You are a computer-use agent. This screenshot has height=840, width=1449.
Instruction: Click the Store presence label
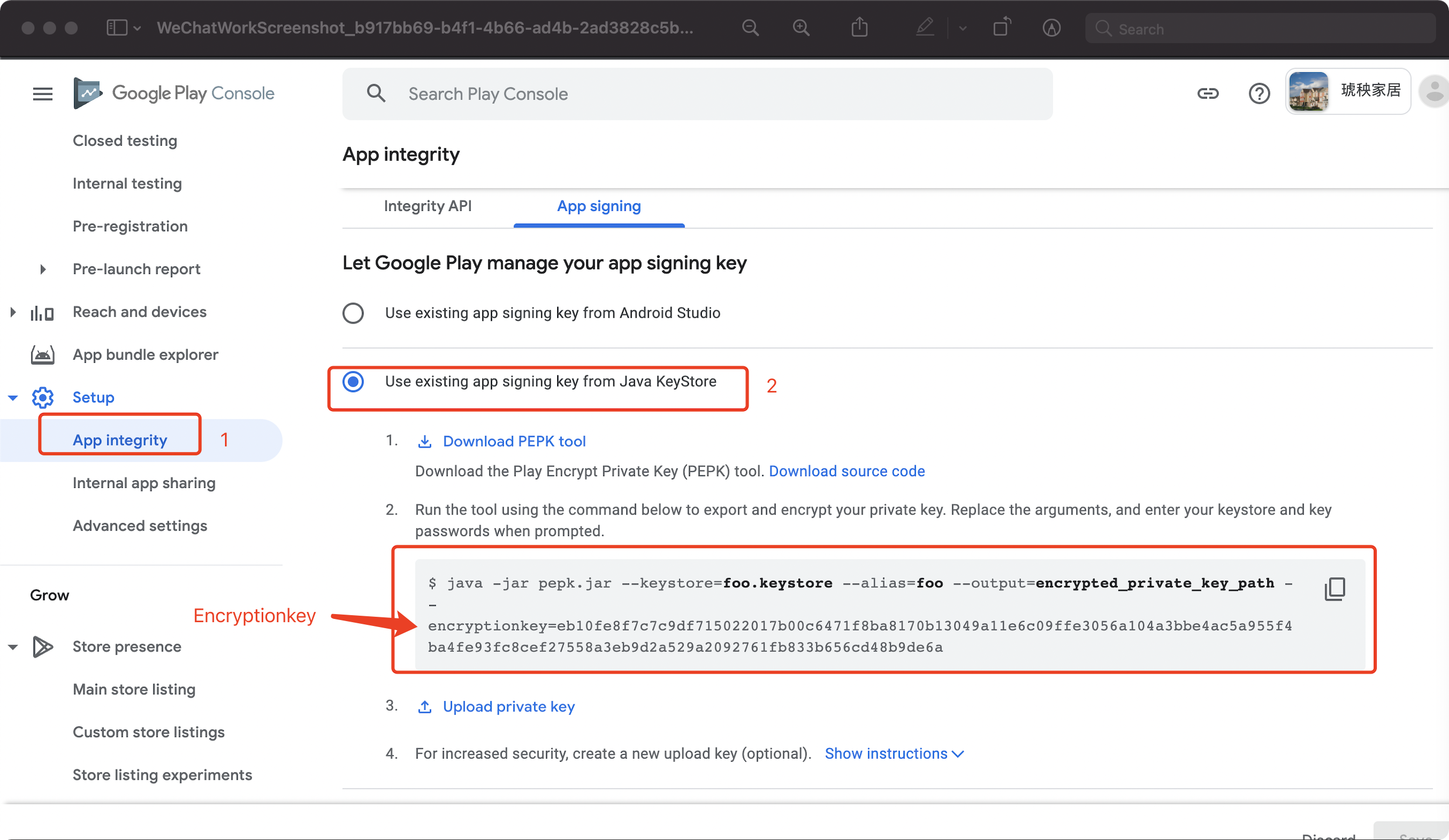pos(126,647)
